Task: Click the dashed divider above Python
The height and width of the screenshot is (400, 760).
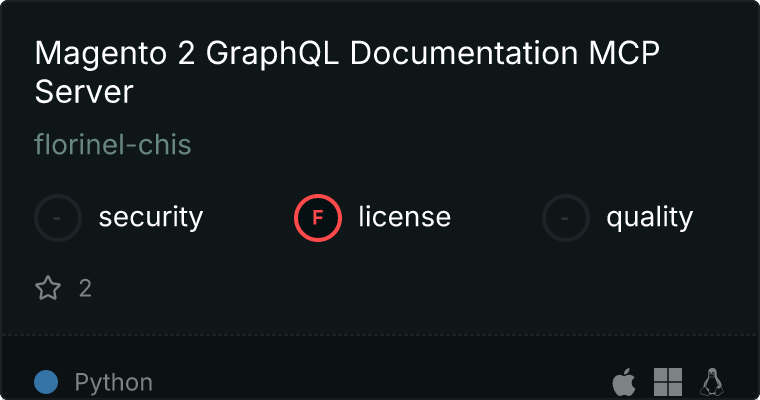Action: (380, 334)
